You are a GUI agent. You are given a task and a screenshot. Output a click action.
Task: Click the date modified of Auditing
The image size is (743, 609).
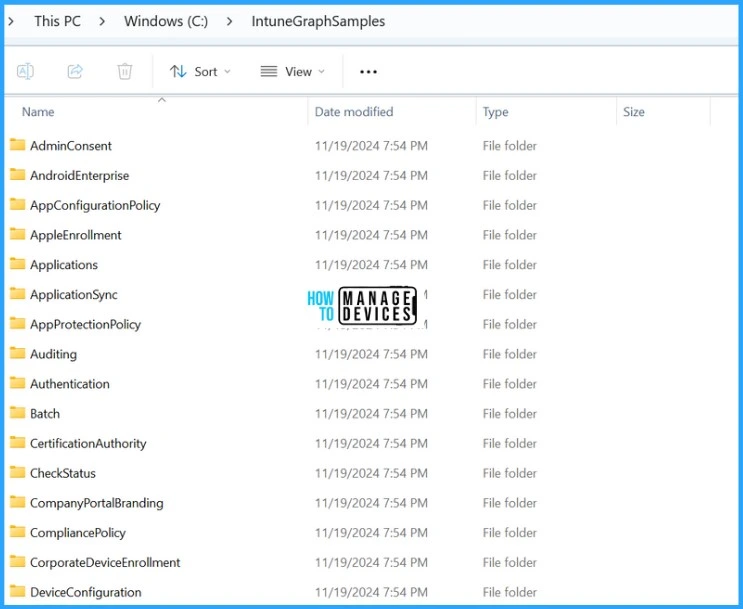[371, 354]
